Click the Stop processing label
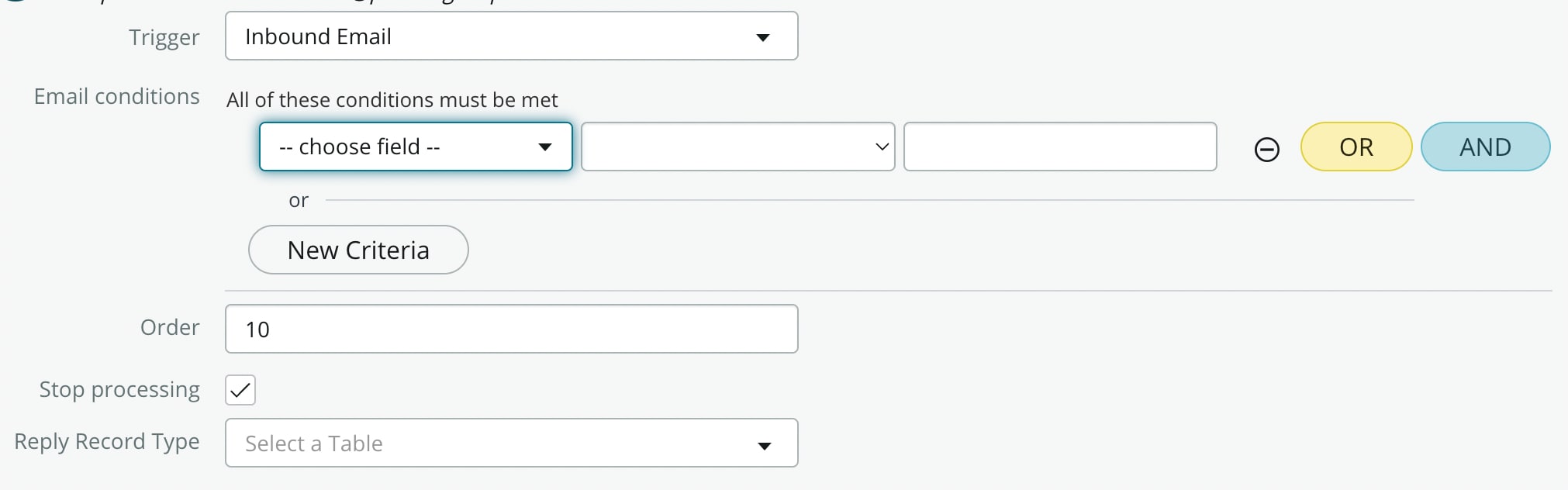The image size is (1568, 490). (x=119, y=389)
